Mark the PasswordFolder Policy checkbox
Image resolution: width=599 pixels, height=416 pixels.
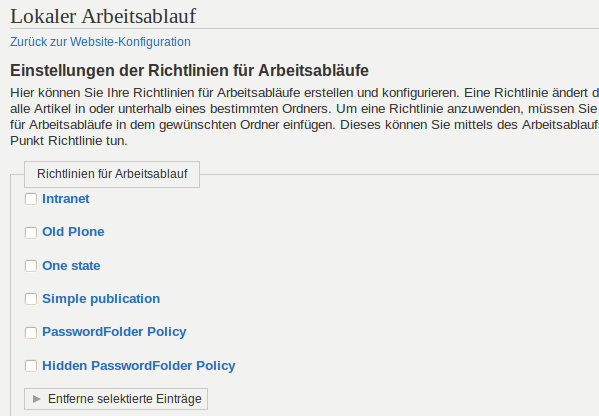[x=31, y=333]
